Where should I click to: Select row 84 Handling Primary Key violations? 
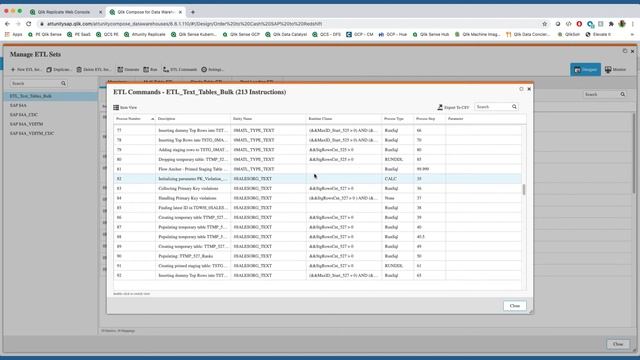[x=318, y=198]
